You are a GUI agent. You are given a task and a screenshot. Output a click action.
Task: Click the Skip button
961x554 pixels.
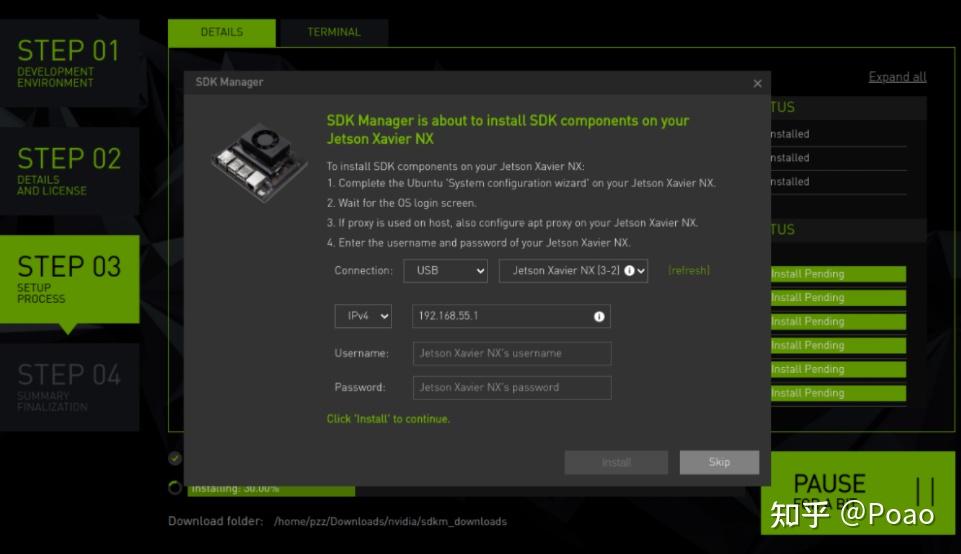coord(720,462)
